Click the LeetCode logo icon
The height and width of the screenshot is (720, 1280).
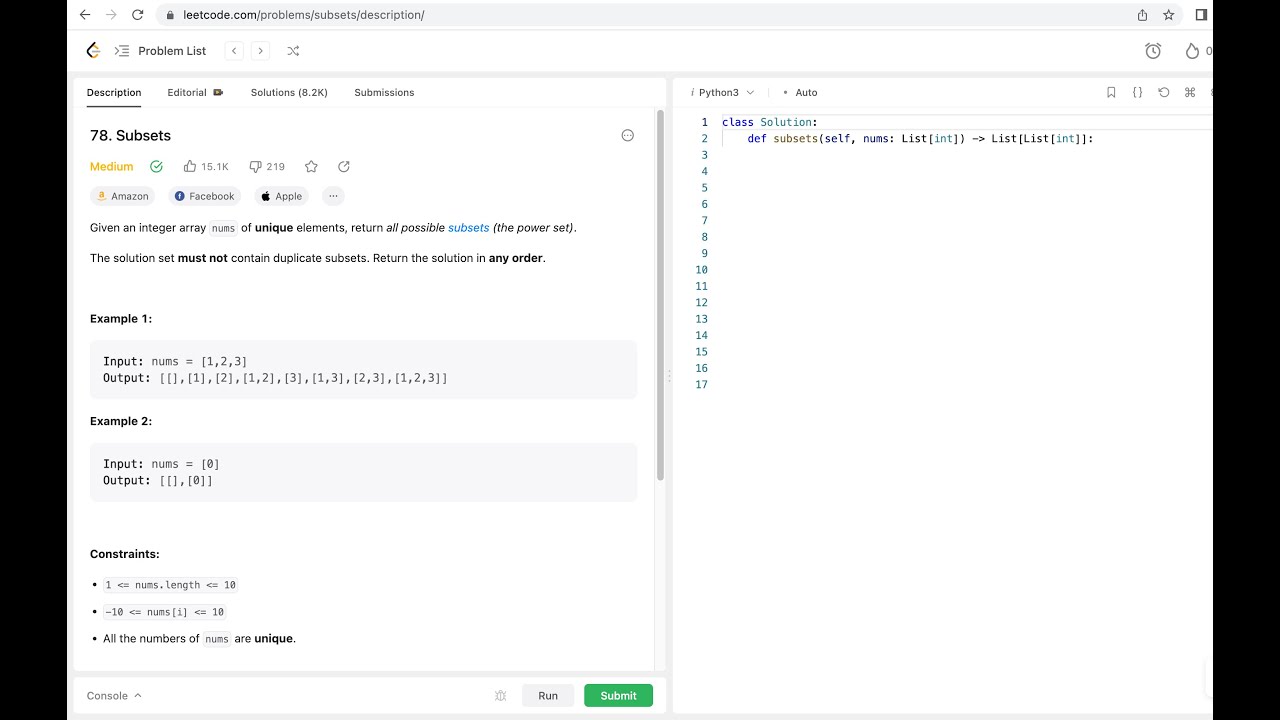pos(93,51)
